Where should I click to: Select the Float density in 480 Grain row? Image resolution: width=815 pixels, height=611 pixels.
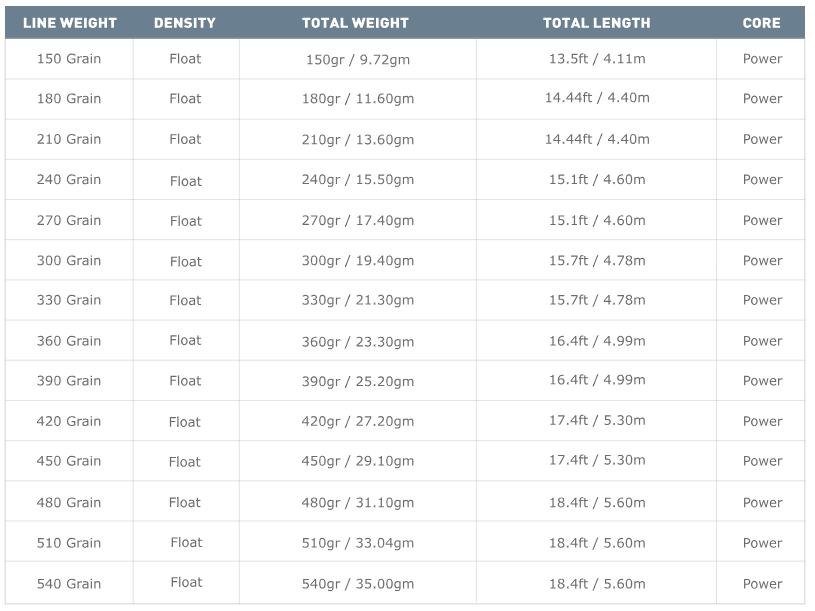tap(185, 503)
